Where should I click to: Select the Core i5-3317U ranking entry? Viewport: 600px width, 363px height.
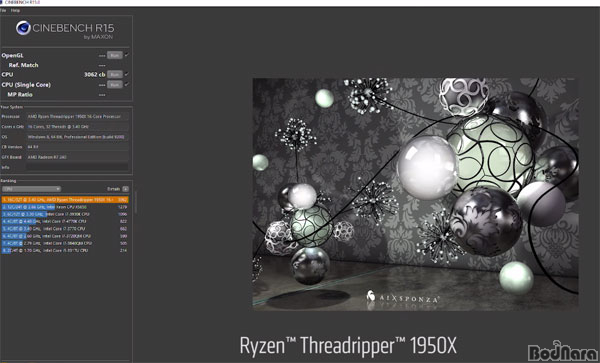coord(65,251)
